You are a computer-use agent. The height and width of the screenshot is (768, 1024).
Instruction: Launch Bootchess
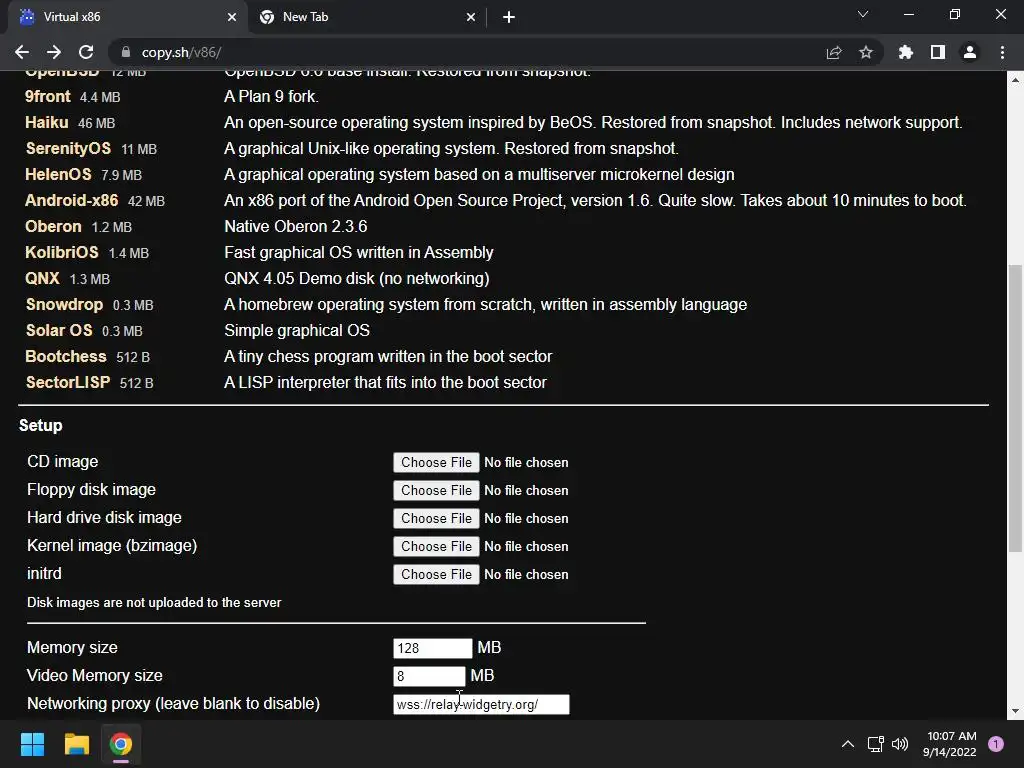point(66,357)
